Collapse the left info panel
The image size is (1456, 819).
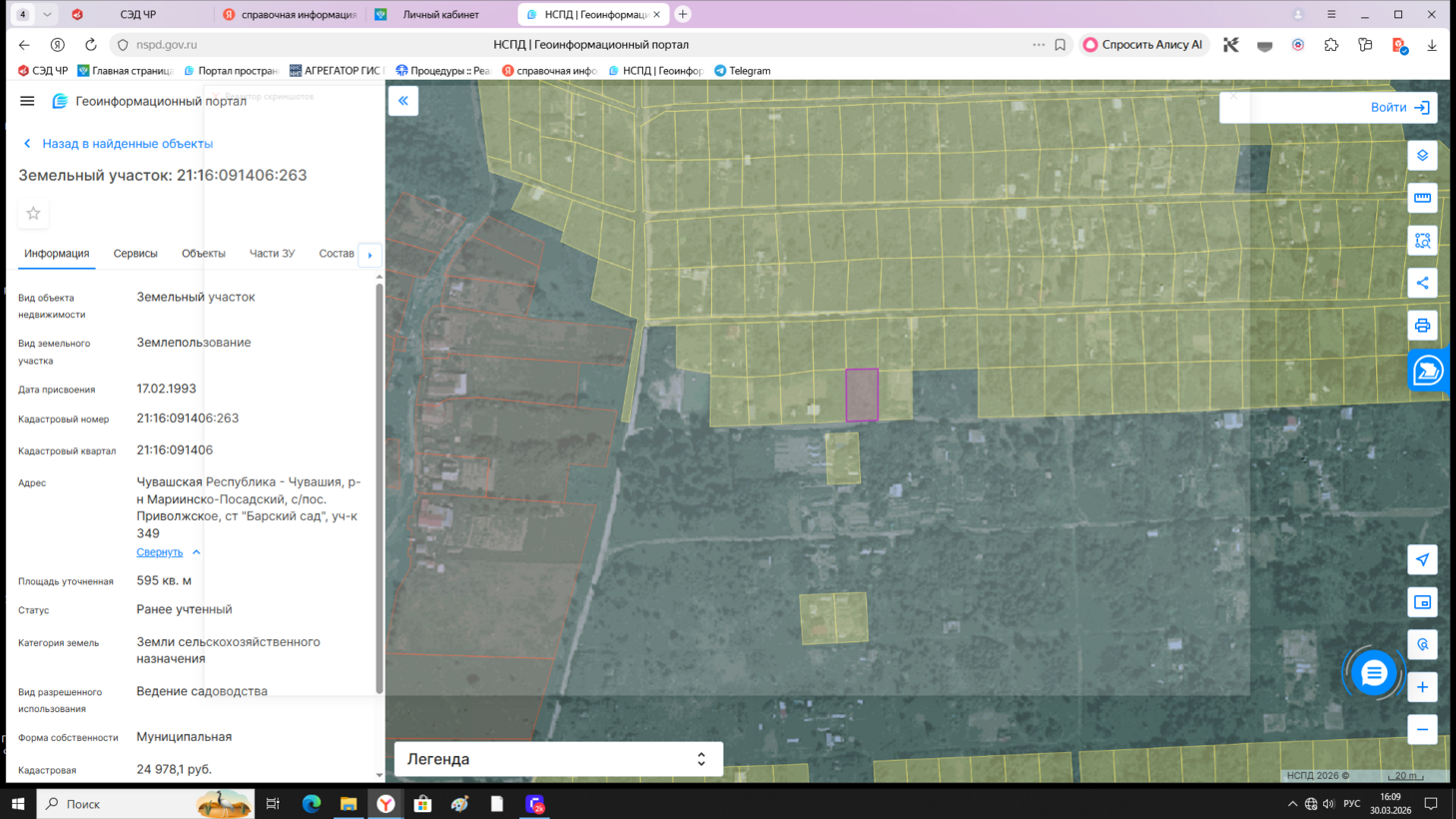click(x=403, y=101)
